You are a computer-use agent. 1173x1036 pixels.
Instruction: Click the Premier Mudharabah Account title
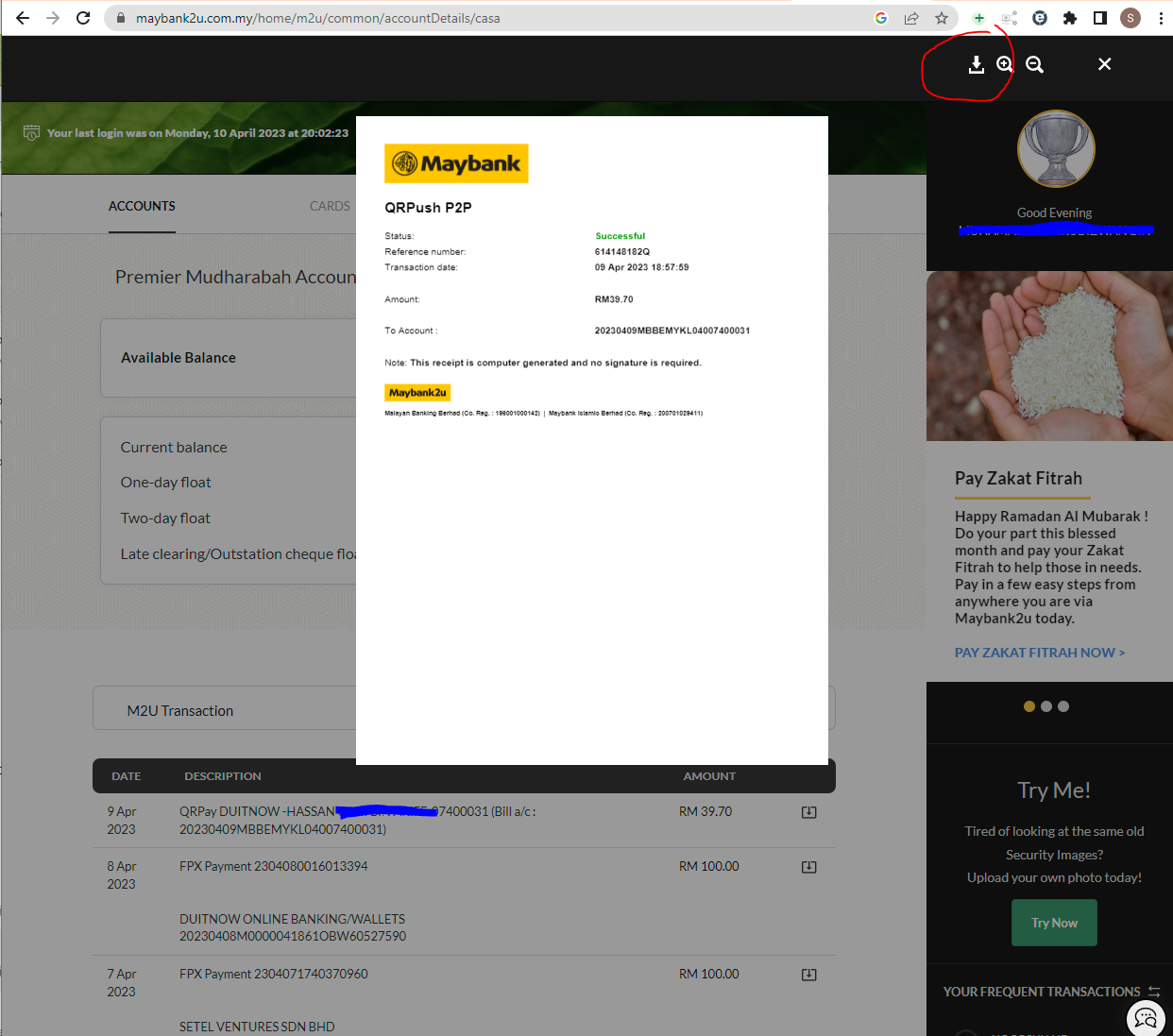235,277
